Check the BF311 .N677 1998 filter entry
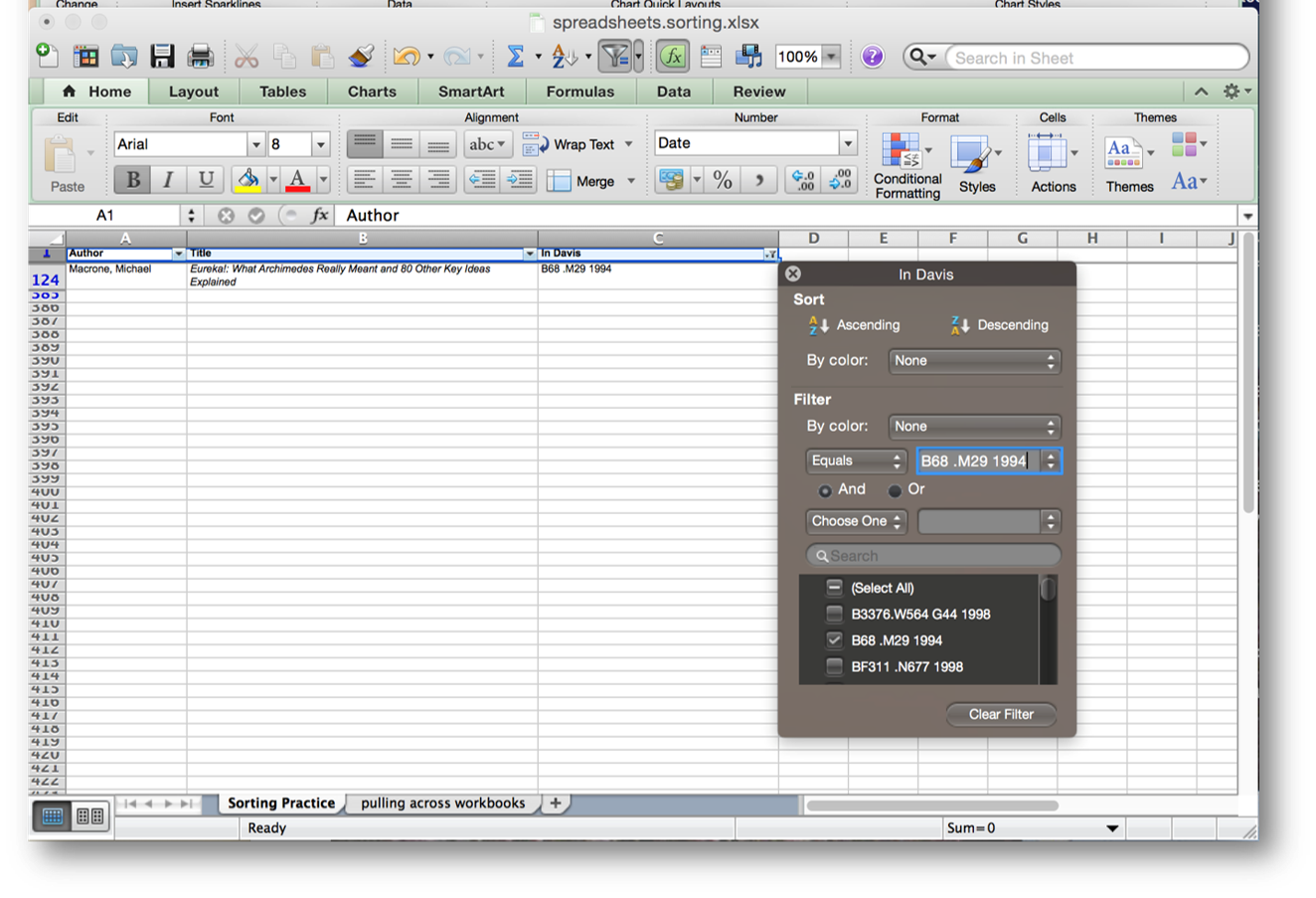The image size is (1316, 898). pos(834,666)
